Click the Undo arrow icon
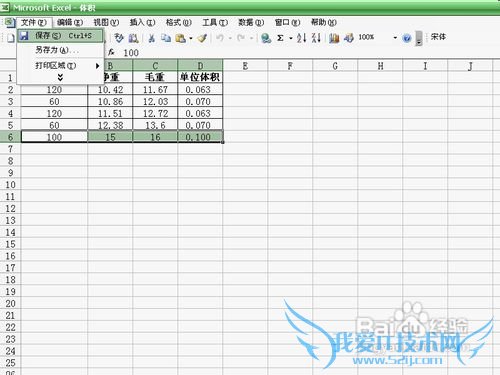 point(220,38)
